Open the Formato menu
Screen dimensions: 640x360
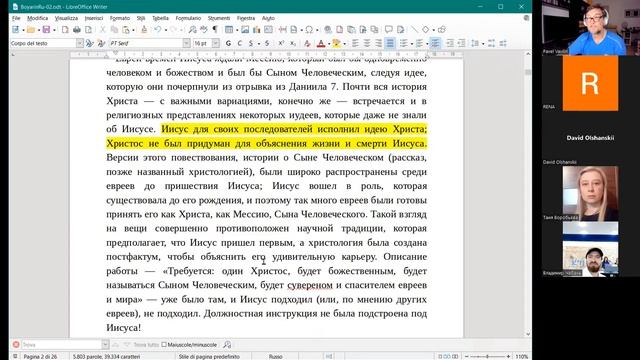[120, 18]
